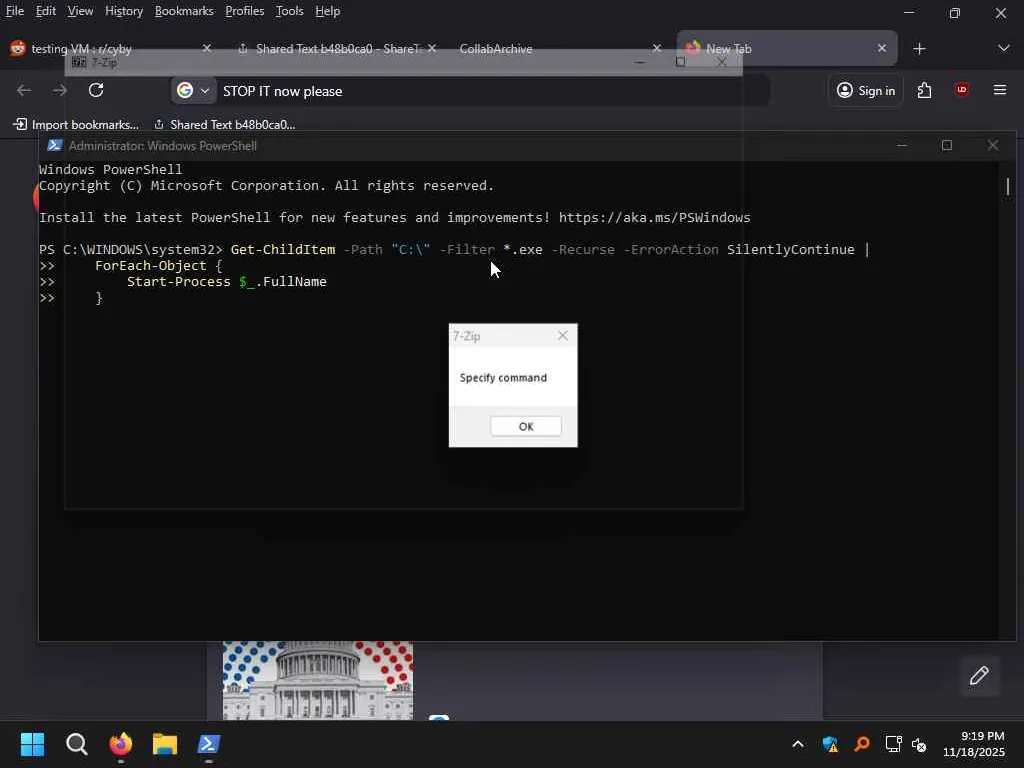
Task: Open the Google search engine dropdown
Action: click(193, 91)
